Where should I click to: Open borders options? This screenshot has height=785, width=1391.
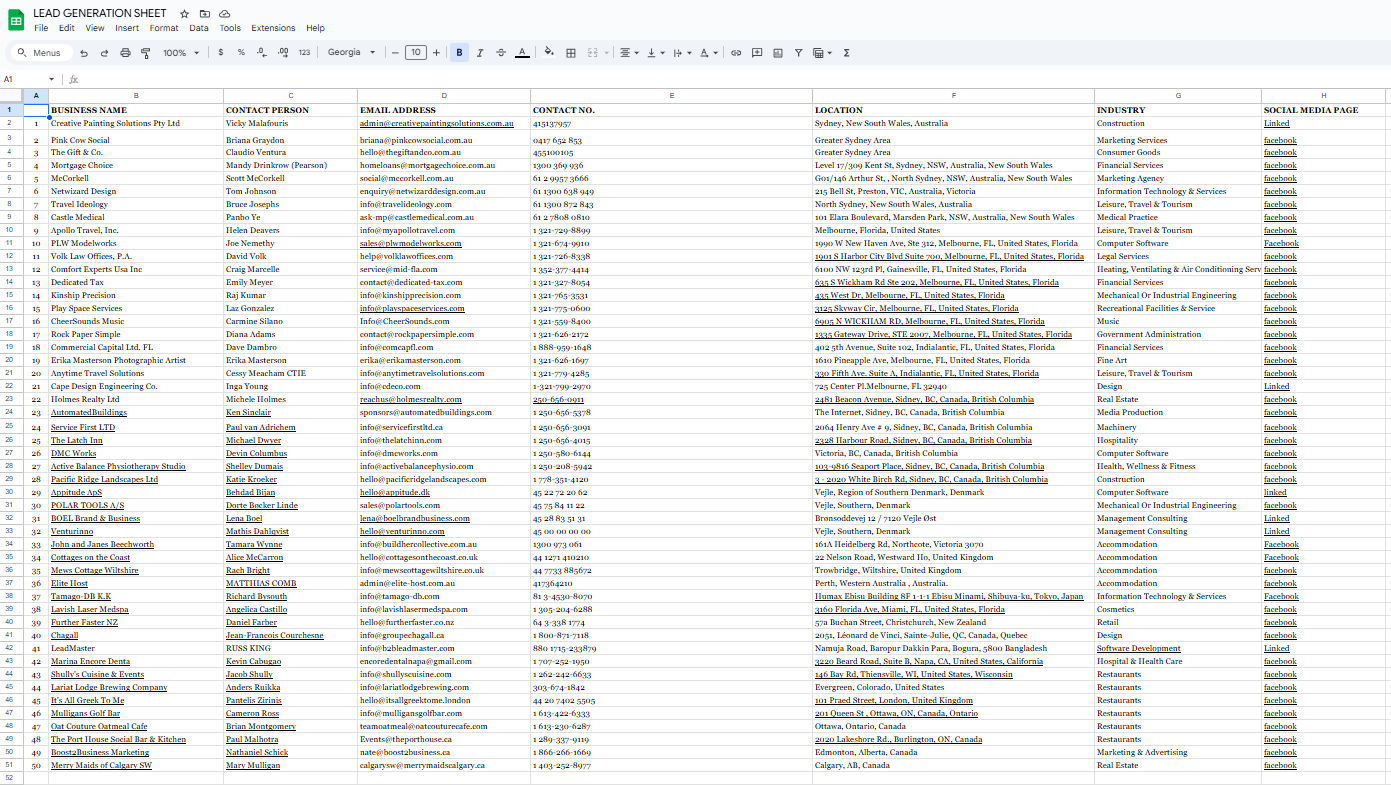click(571, 53)
